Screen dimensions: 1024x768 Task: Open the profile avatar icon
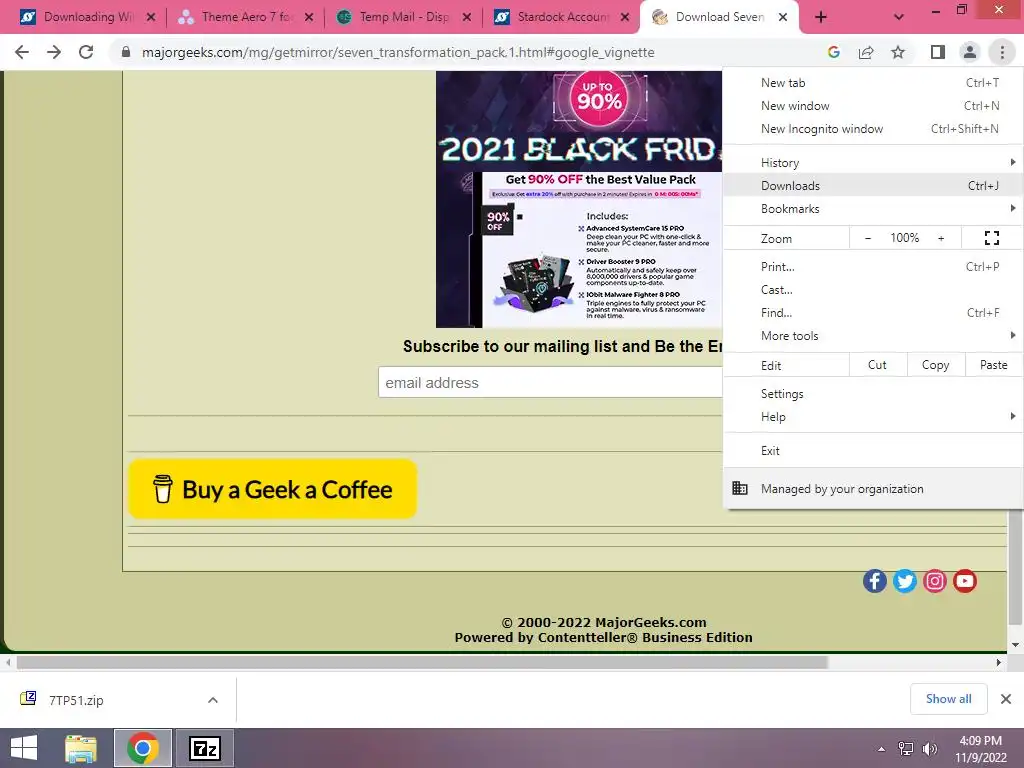(970, 52)
